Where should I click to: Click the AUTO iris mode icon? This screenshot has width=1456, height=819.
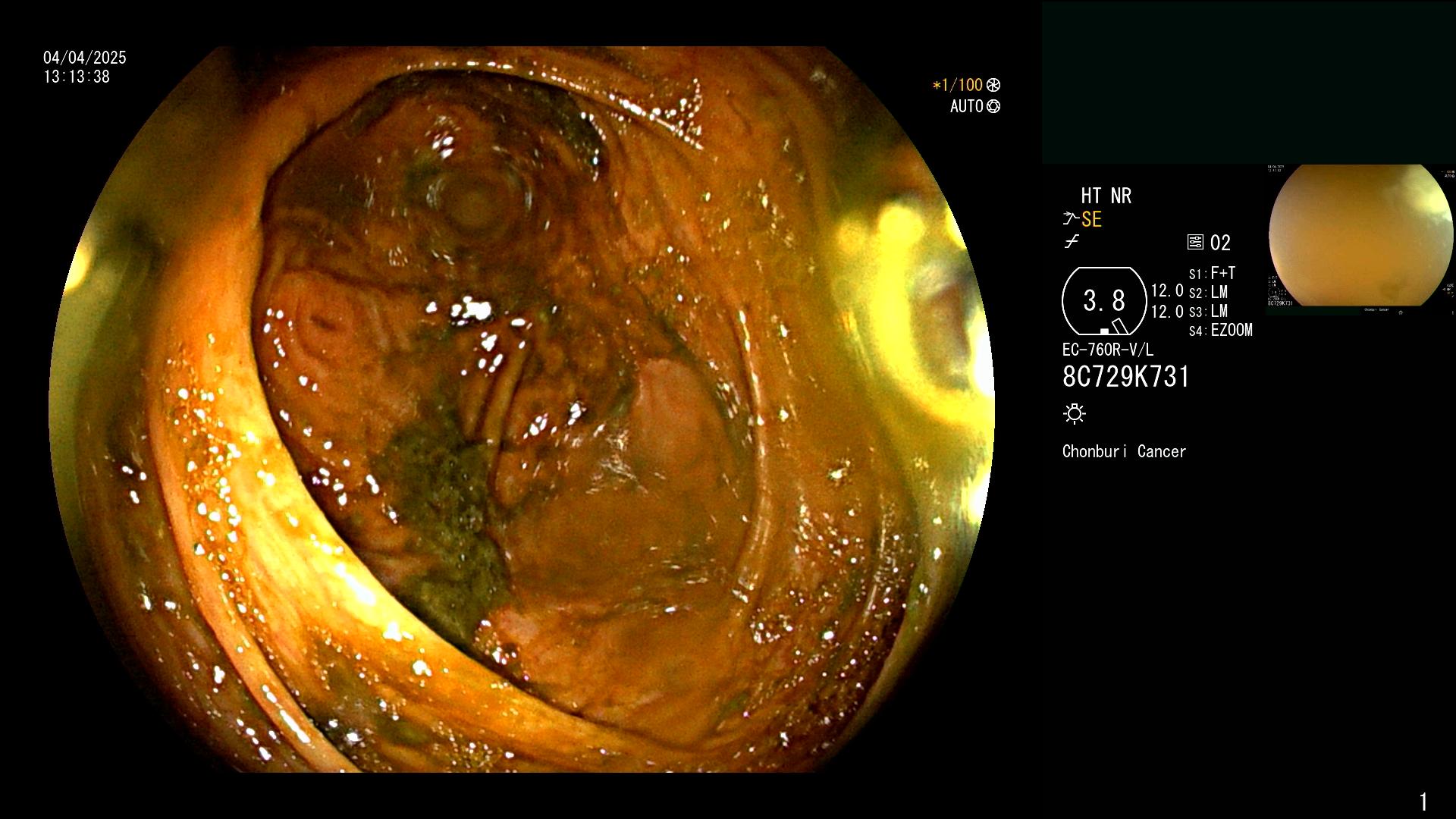993,107
